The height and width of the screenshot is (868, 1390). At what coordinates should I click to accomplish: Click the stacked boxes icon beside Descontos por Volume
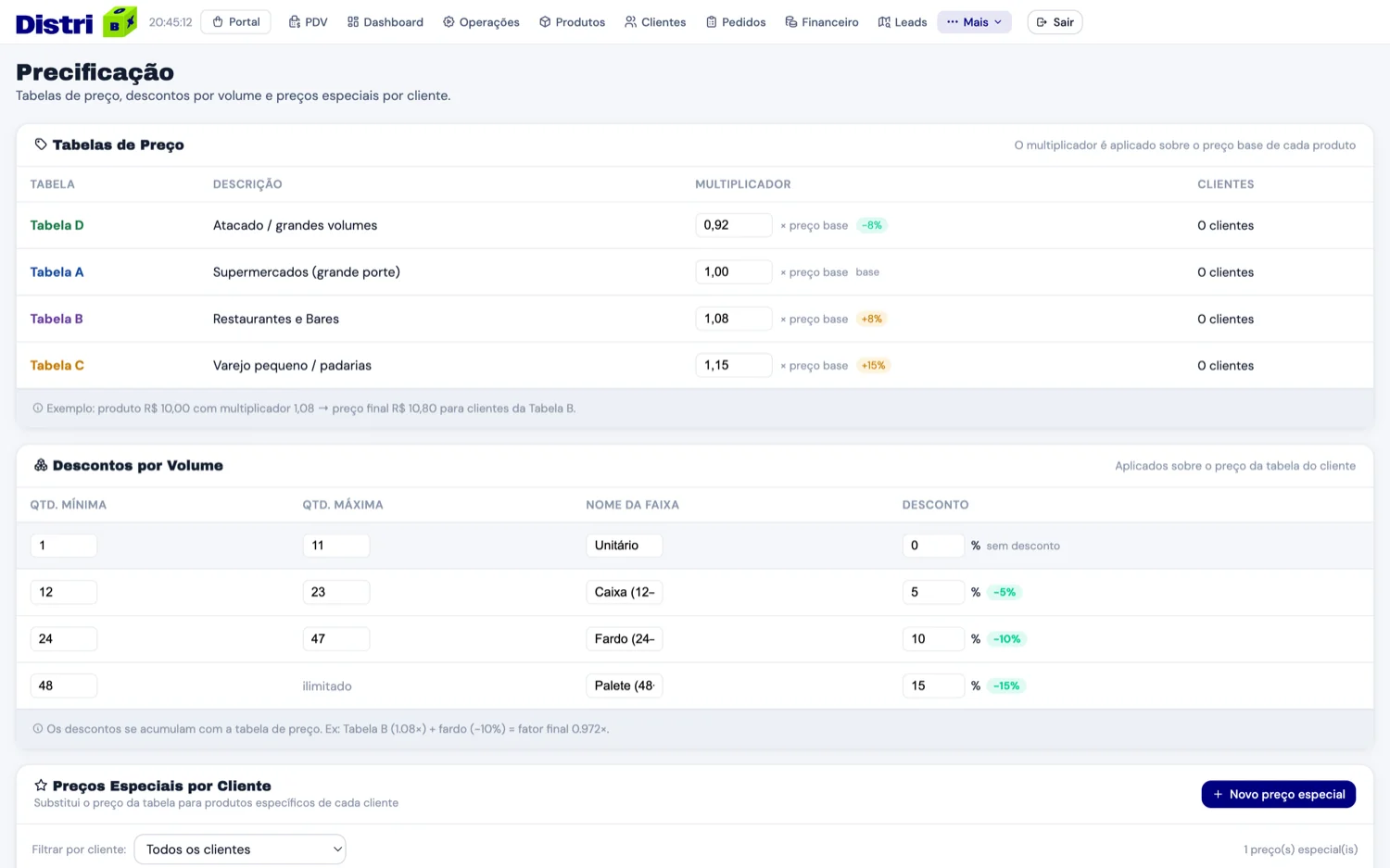(x=41, y=465)
